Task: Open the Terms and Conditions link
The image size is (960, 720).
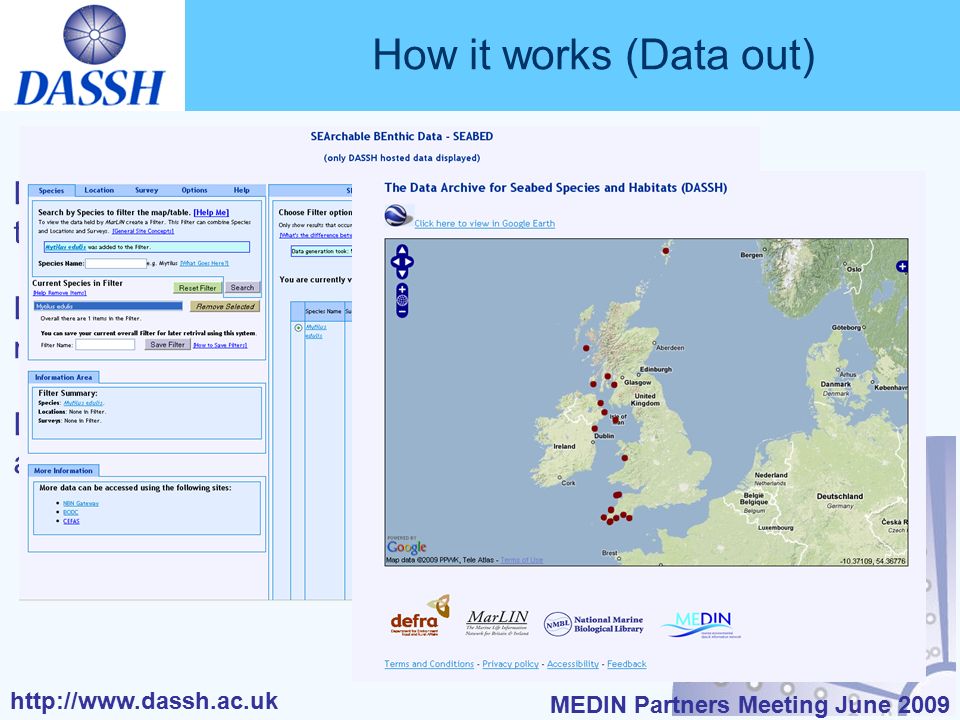Action: [429, 664]
